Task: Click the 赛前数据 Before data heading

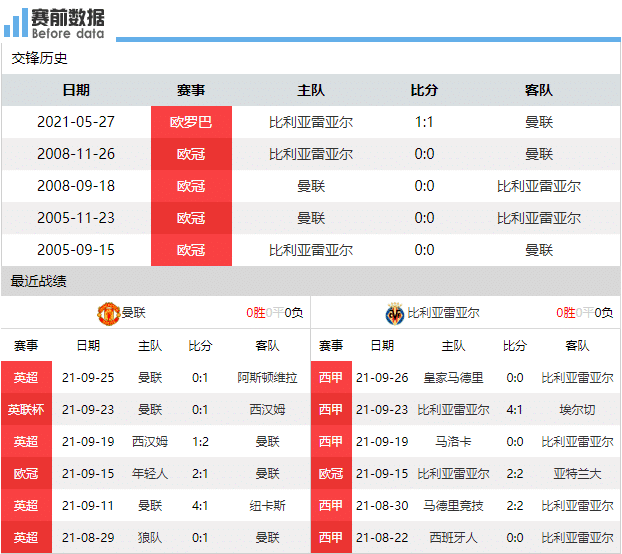Action: tap(68, 23)
